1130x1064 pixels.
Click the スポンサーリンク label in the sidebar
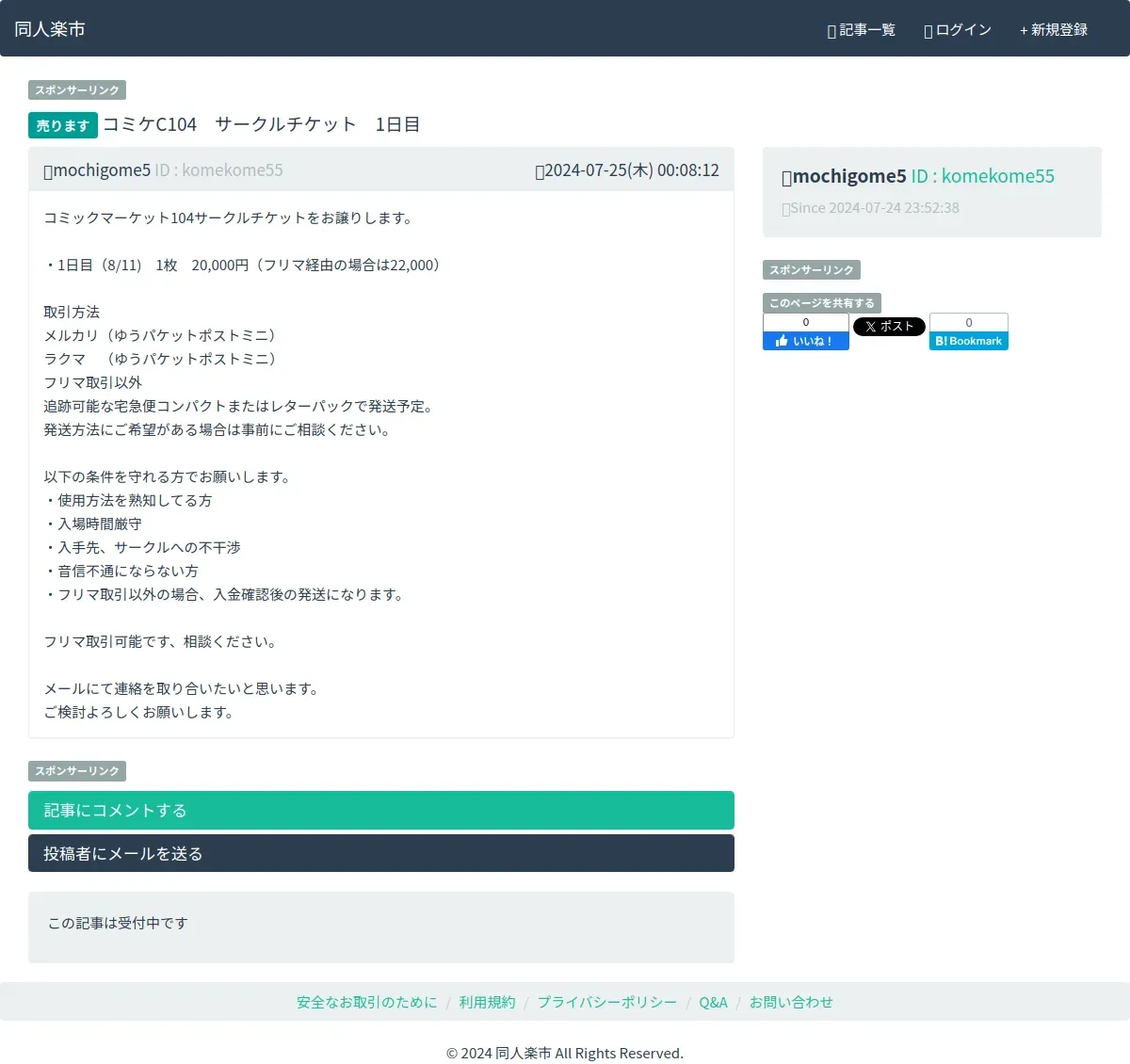[812, 270]
